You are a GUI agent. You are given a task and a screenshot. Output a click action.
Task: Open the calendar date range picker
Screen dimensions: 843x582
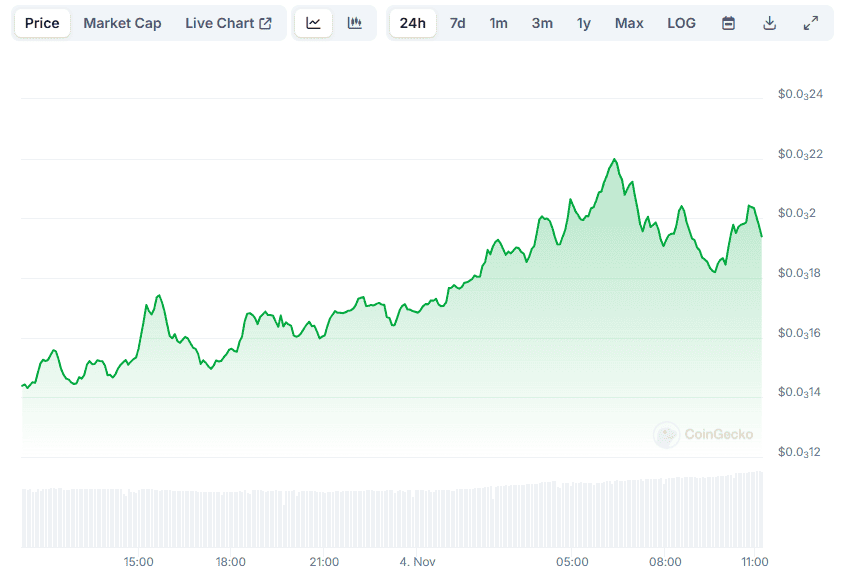[x=728, y=23]
